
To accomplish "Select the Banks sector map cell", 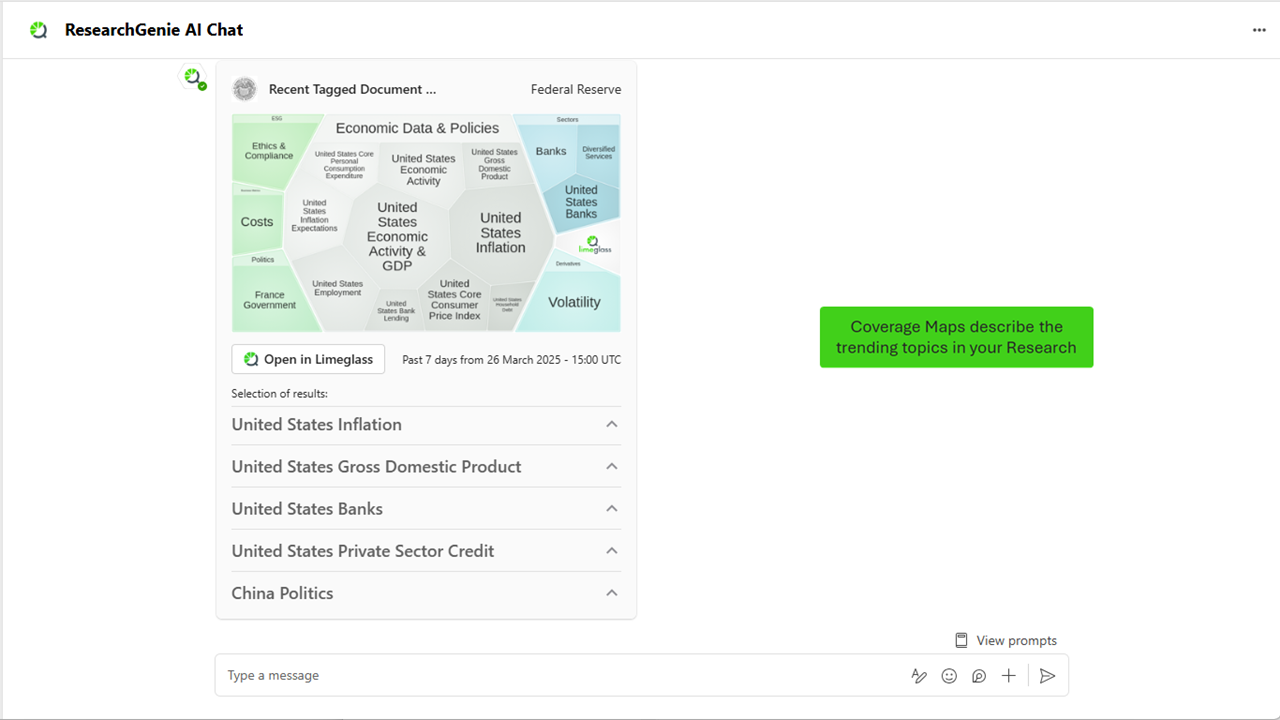I will click(x=551, y=151).
